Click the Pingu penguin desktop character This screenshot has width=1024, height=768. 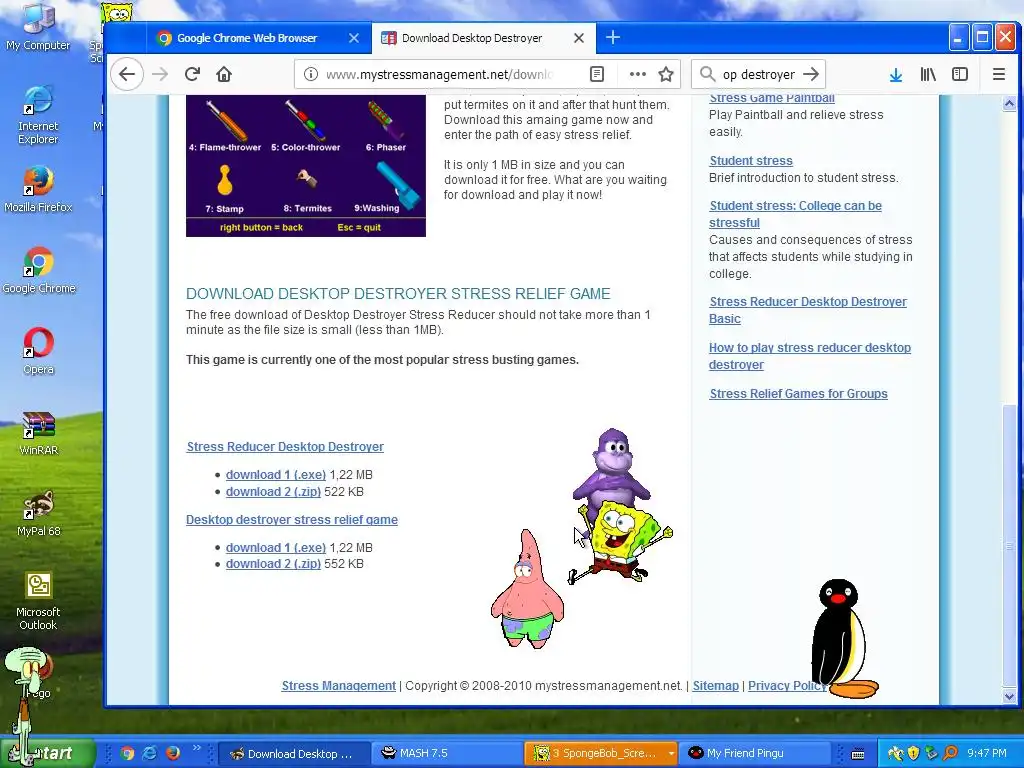[842, 639]
